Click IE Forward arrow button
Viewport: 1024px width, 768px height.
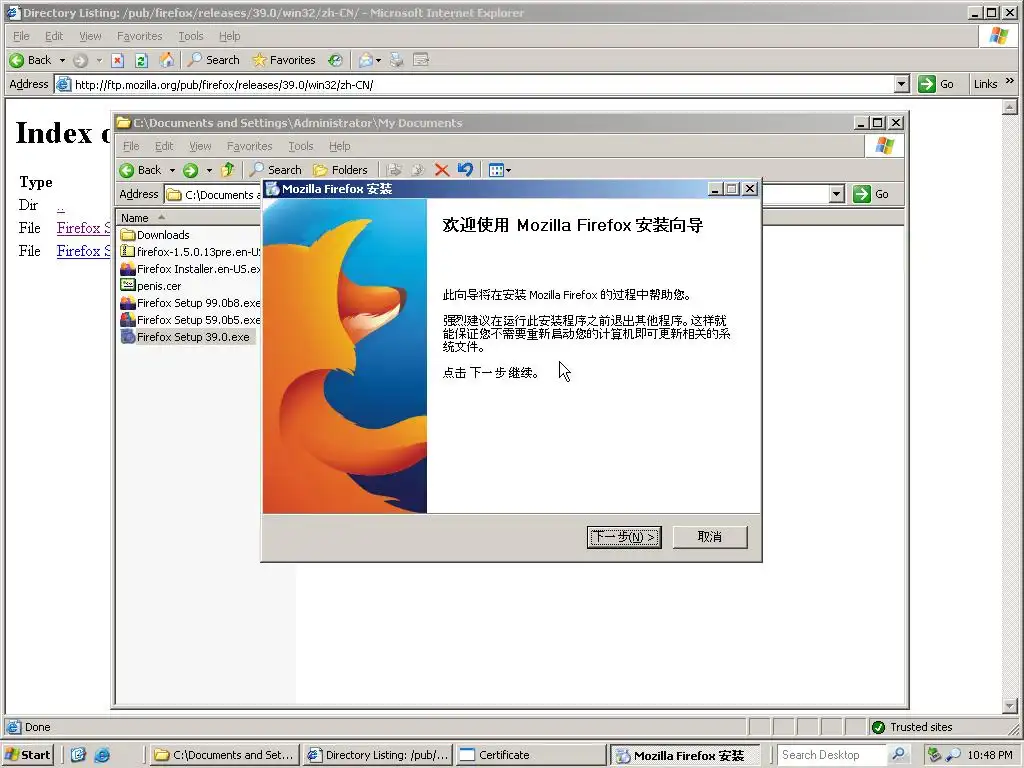coord(80,61)
